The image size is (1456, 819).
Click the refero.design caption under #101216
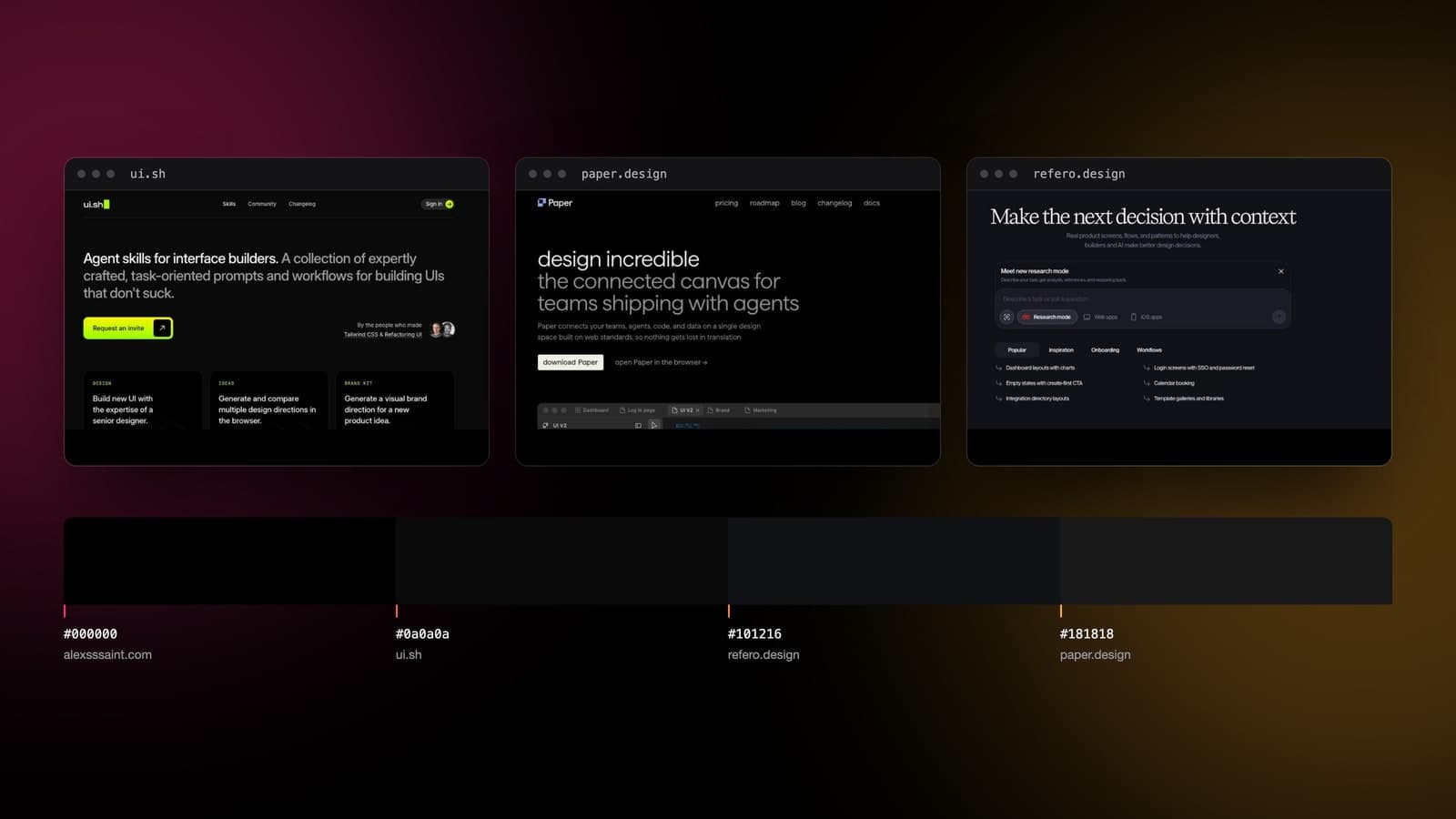pos(763,654)
